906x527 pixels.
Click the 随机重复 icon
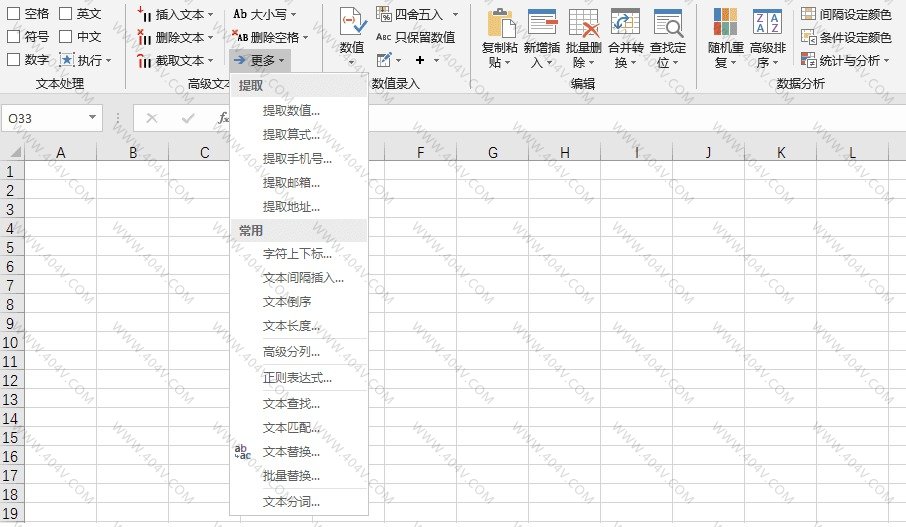[724, 24]
